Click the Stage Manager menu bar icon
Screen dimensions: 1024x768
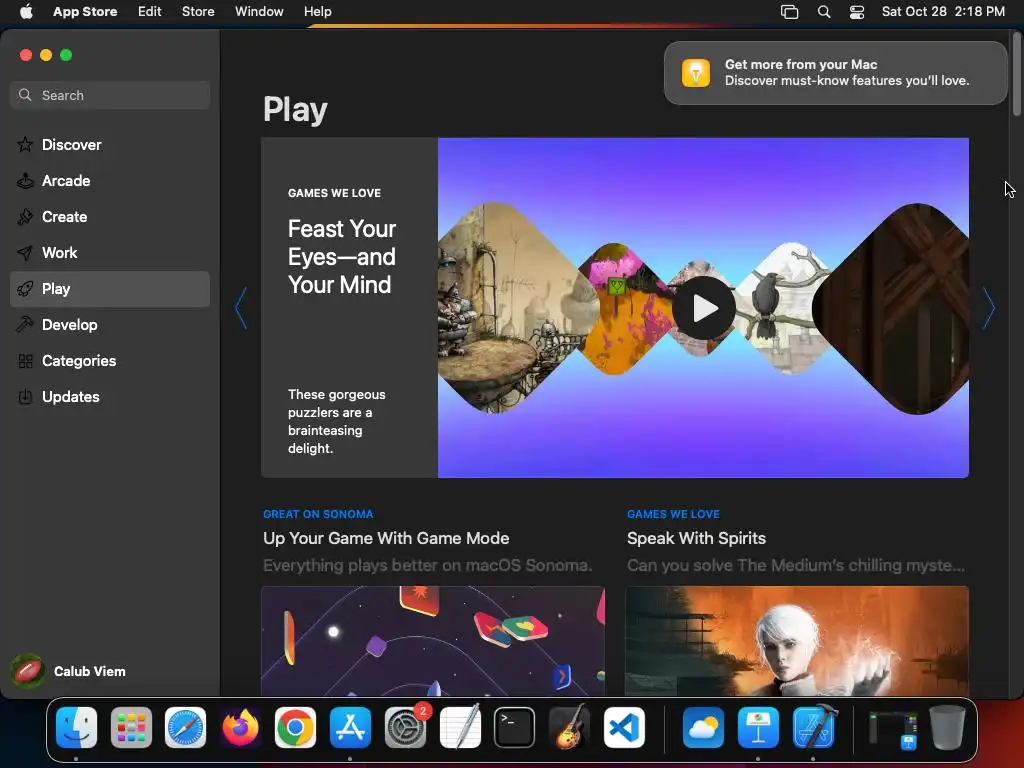point(790,12)
